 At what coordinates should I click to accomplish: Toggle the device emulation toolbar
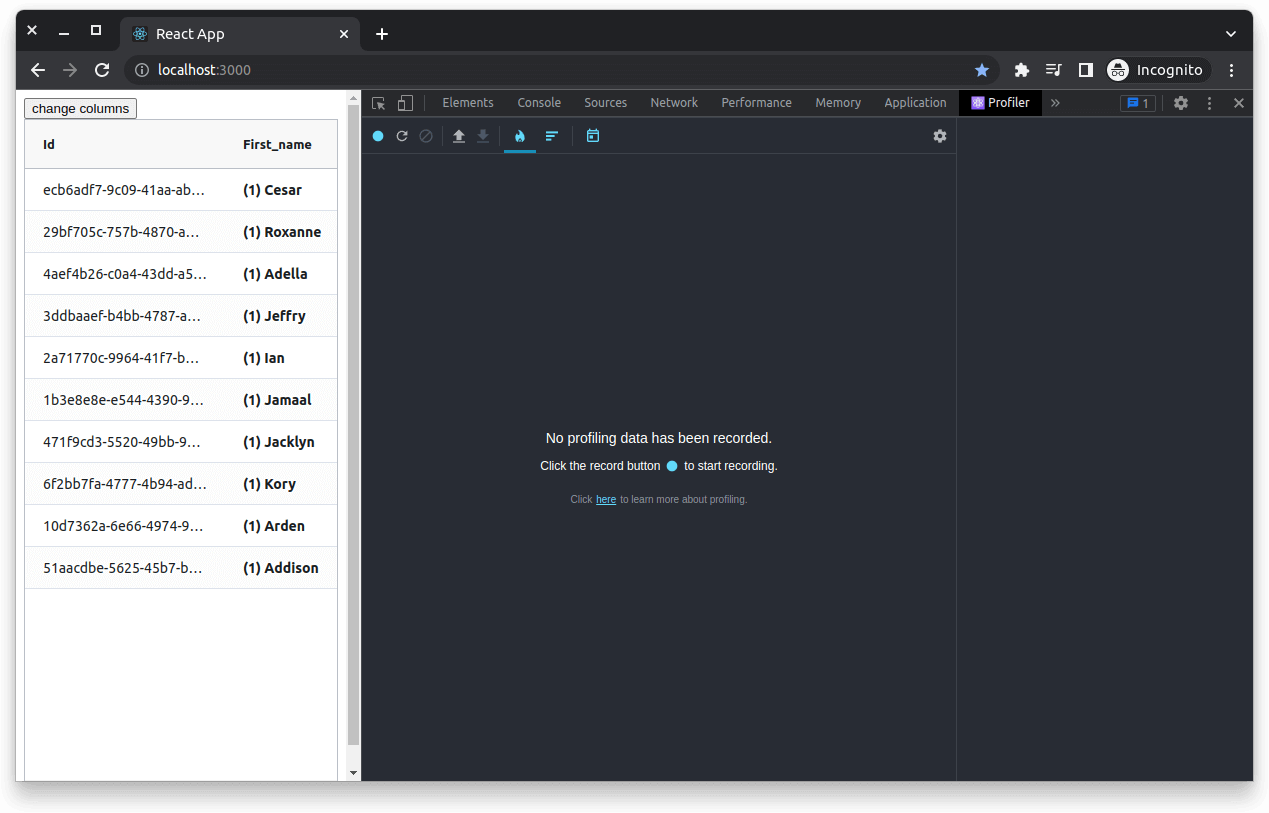(x=404, y=103)
